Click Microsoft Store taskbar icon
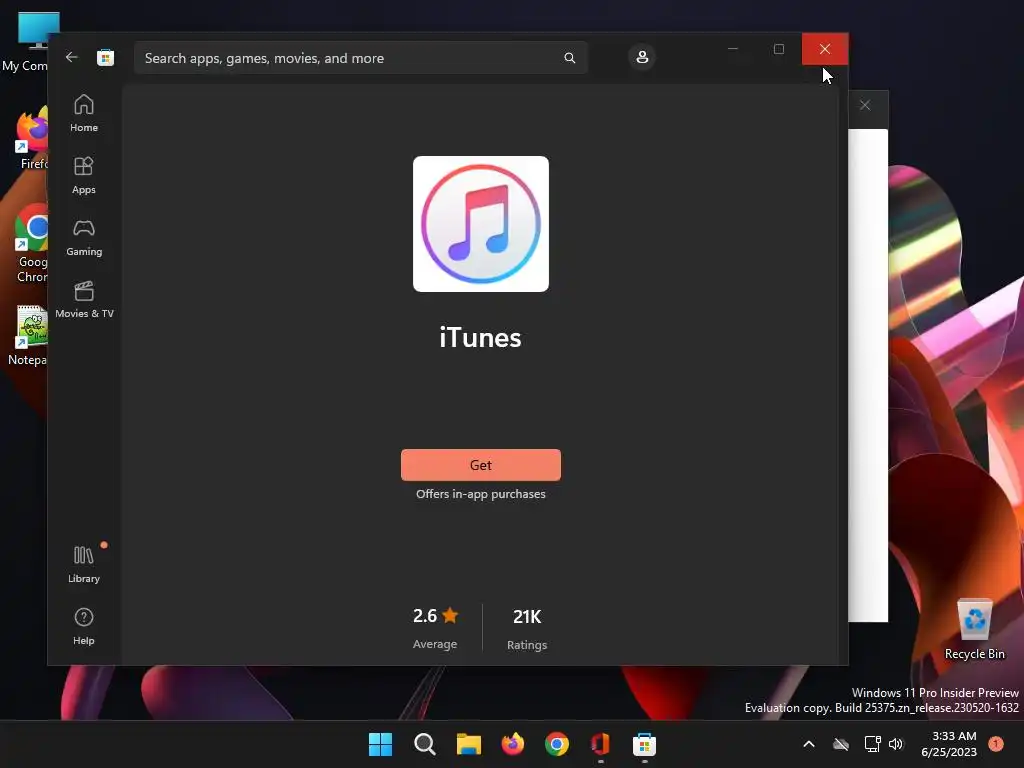The image size is (1024, 768). click(x=645, y=744)
